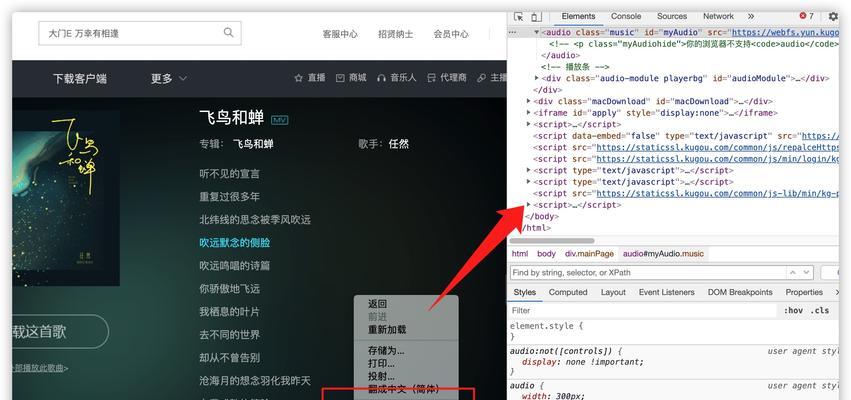Image resolution: width=851 pixels, height=400 pixels.
Task: Select the Computed tab
Action: pyautogui.click(x=568, y=292)
